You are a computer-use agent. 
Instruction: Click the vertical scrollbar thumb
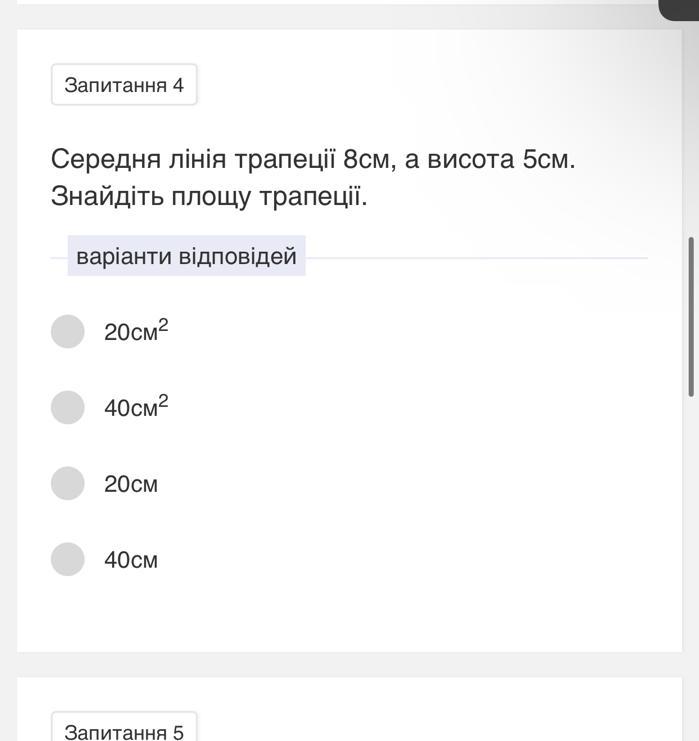(x=691, y=317)
